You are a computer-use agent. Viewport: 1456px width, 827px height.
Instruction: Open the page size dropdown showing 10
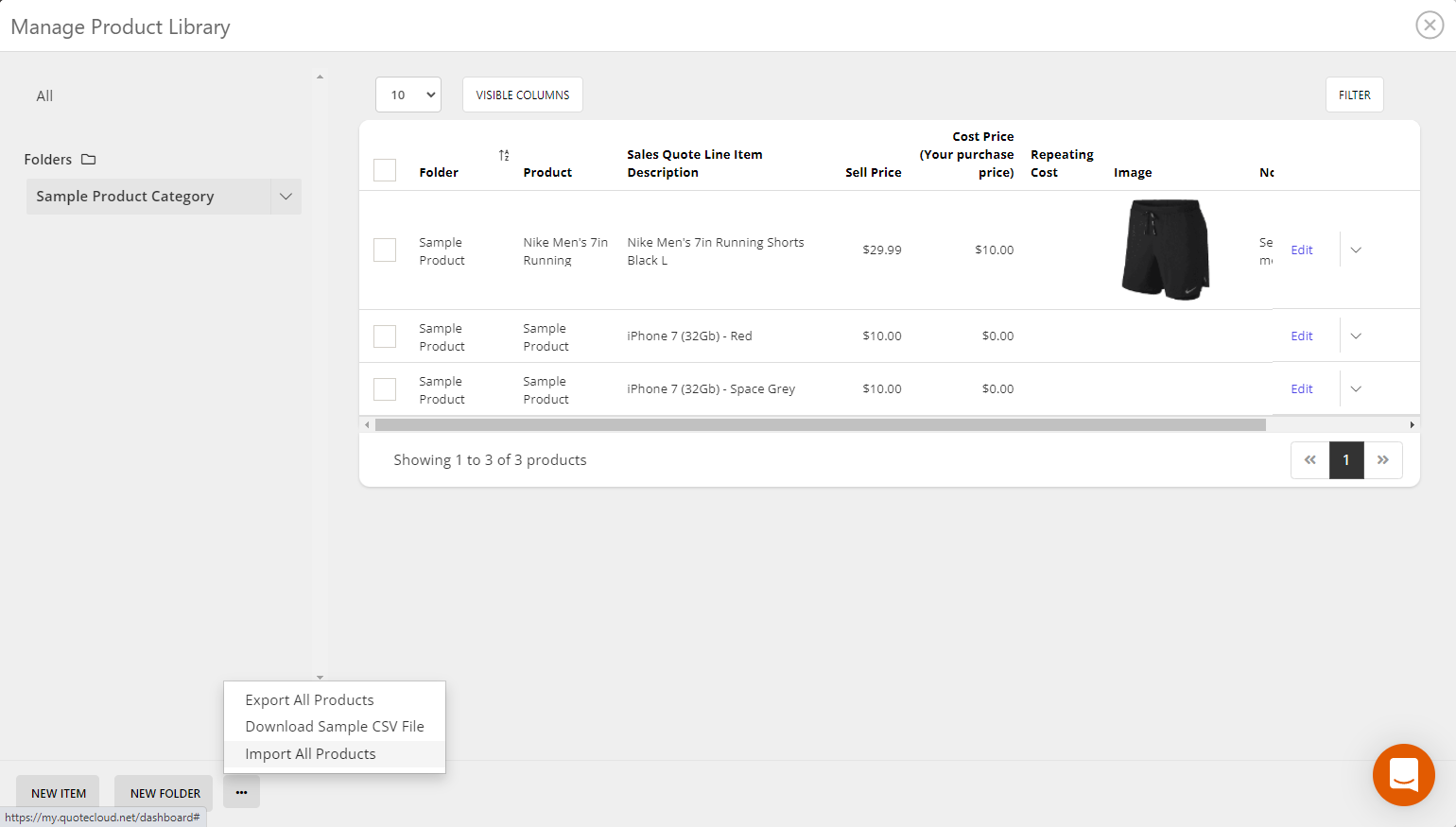(x=407, y=95)
